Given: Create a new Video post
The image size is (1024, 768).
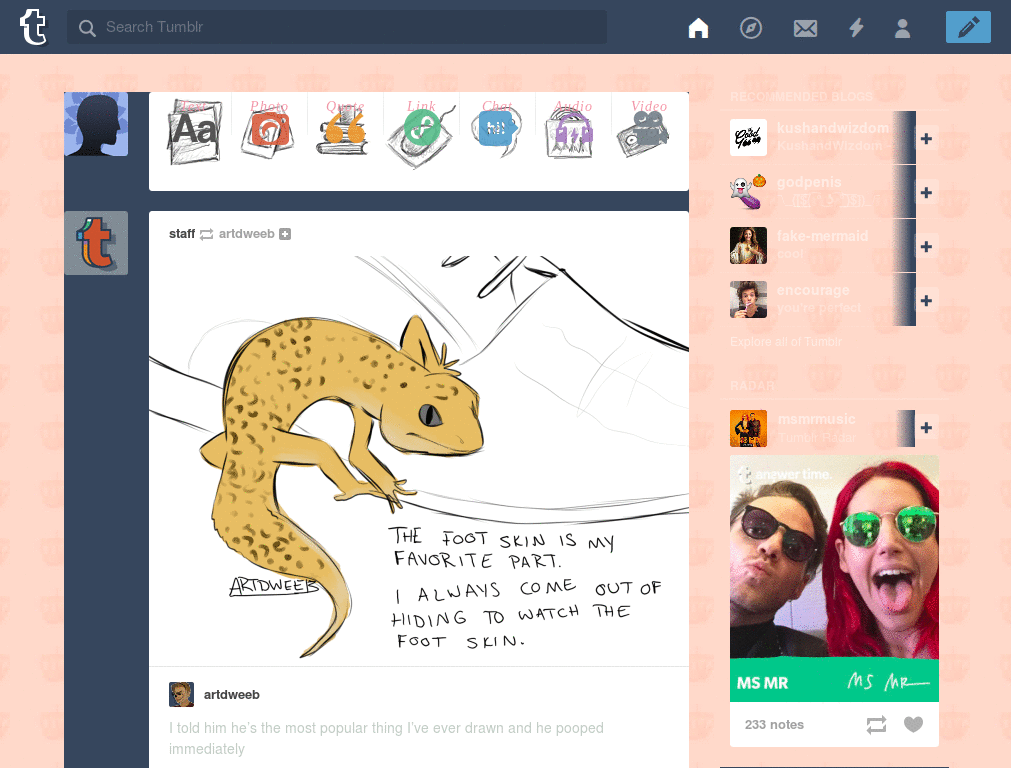Looking at the screenshot, I should [645, 131].
